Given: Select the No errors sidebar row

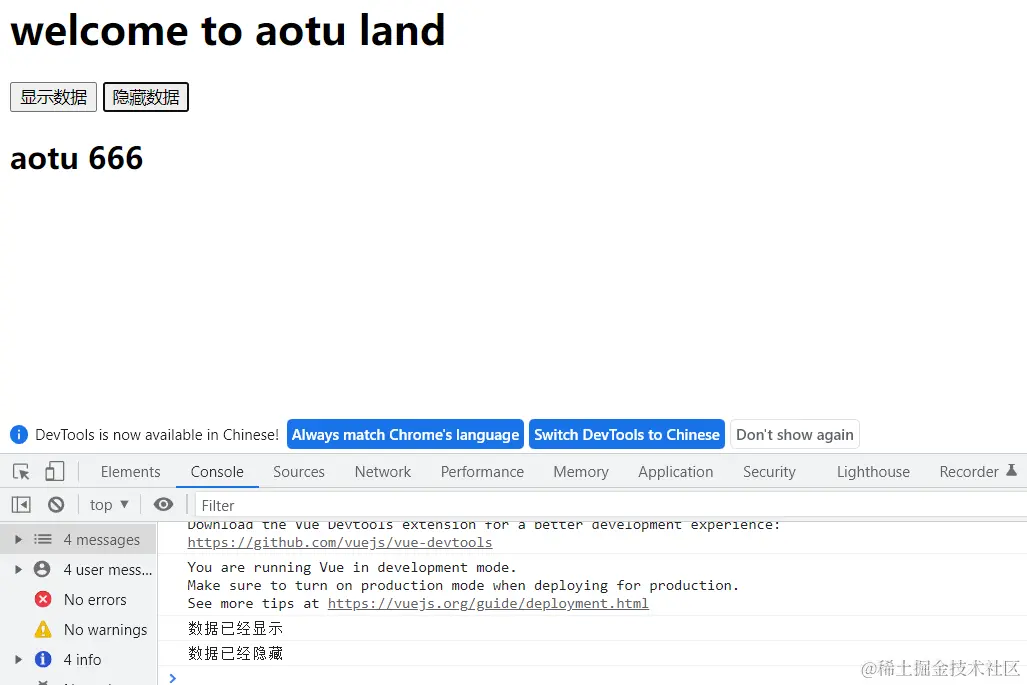Looking at the screenshot, I should [79, 599].
